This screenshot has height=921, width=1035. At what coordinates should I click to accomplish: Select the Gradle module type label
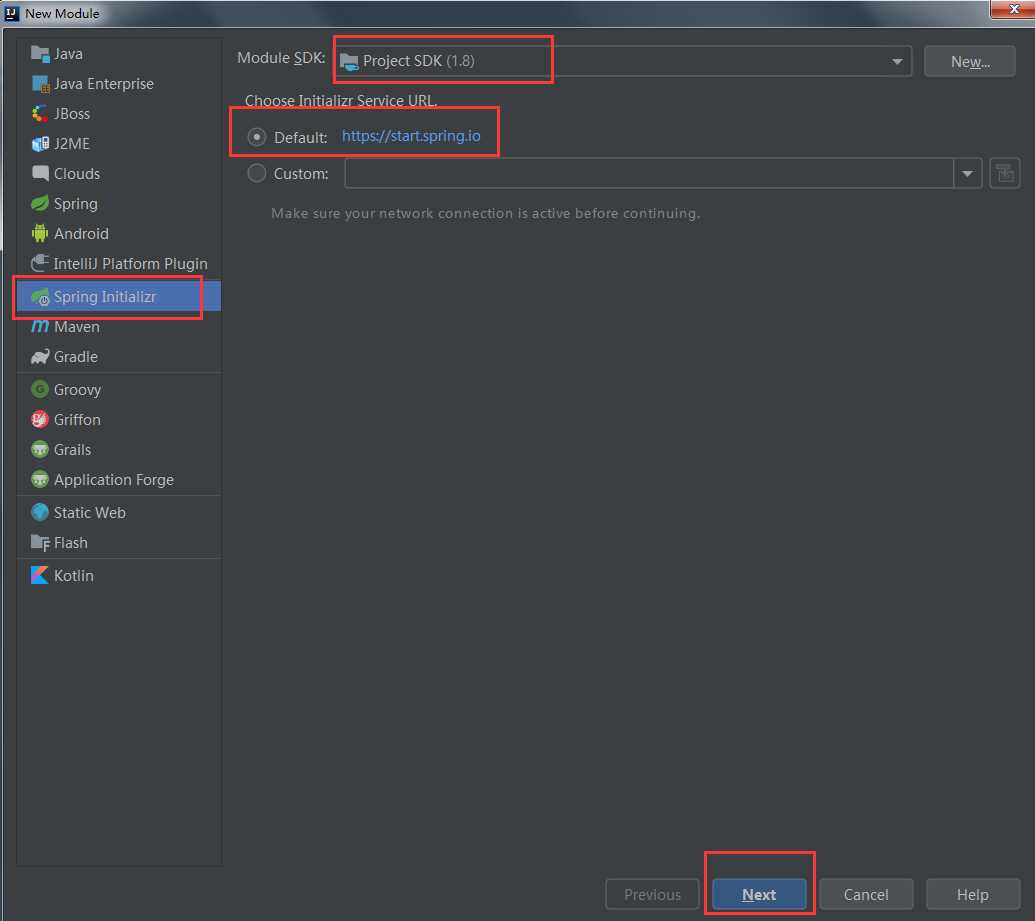76,357
